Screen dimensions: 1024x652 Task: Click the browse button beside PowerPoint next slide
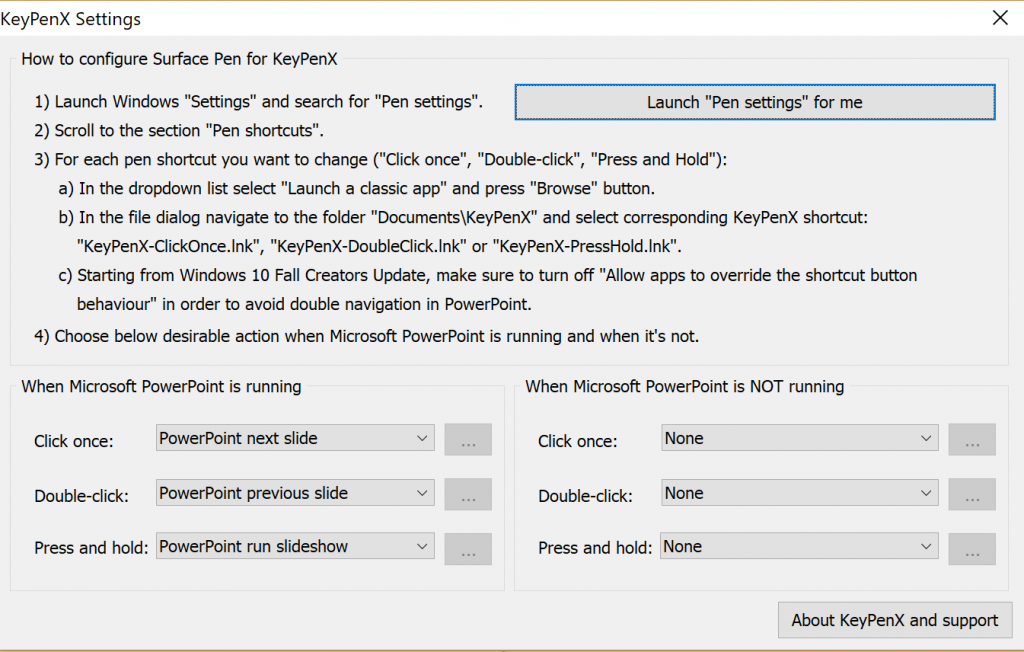point(468,440)
